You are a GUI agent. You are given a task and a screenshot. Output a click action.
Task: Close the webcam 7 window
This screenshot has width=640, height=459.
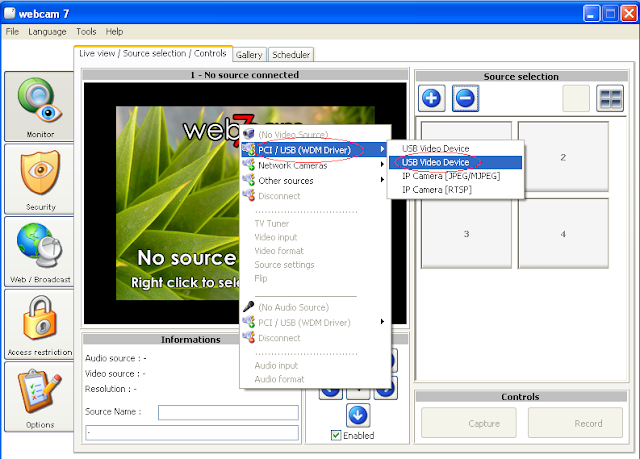[x=629, y=14]
